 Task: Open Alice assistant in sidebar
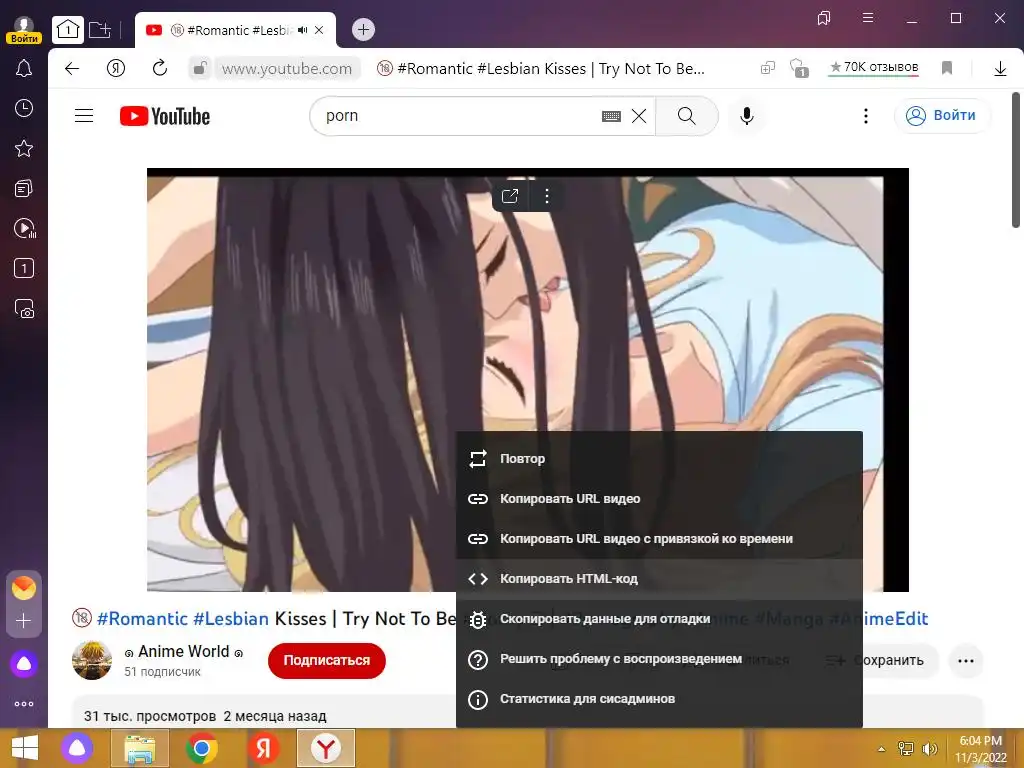24,664
